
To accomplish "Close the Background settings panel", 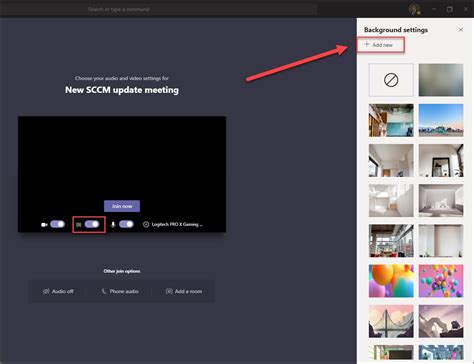I will tap(461, 30).
